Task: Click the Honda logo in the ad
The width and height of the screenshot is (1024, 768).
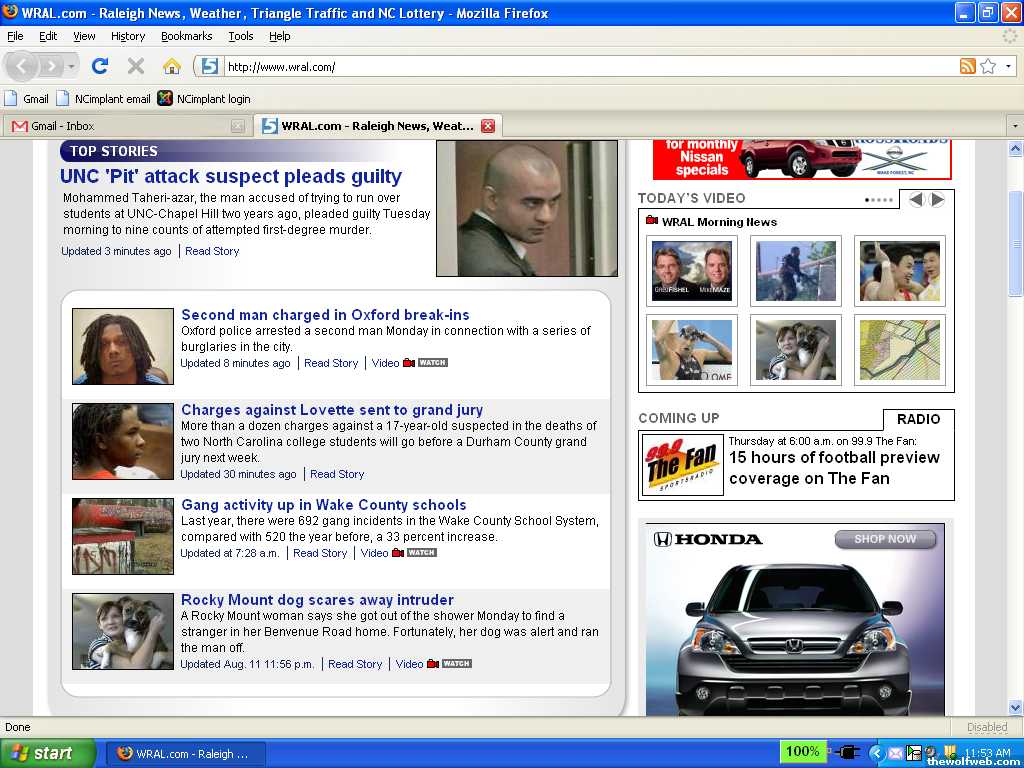Action: (x=708, y=539)
